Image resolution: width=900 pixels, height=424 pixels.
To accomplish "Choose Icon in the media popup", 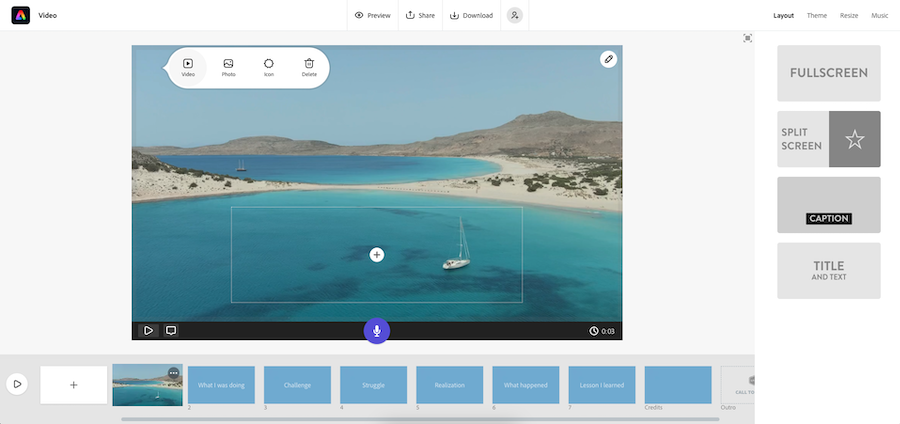I will [x=269, y=68].
